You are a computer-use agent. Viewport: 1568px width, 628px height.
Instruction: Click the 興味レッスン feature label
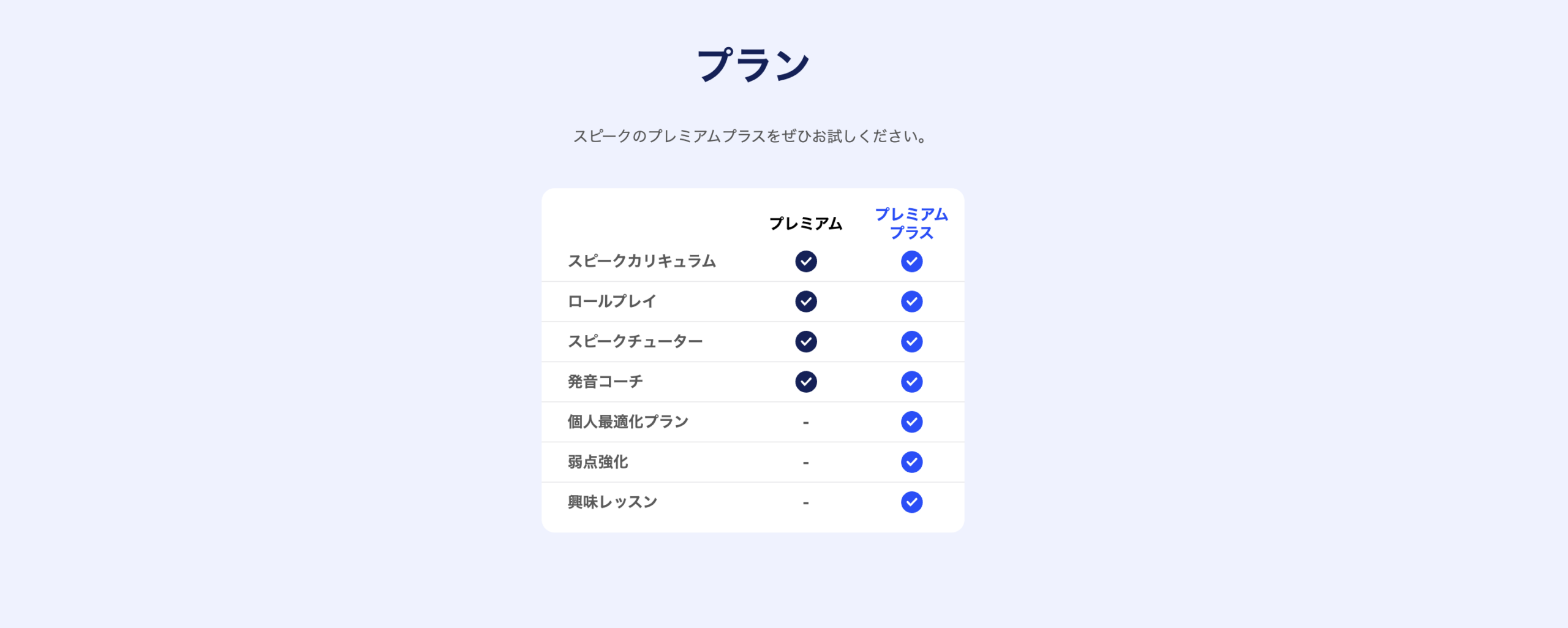point(612,502)
